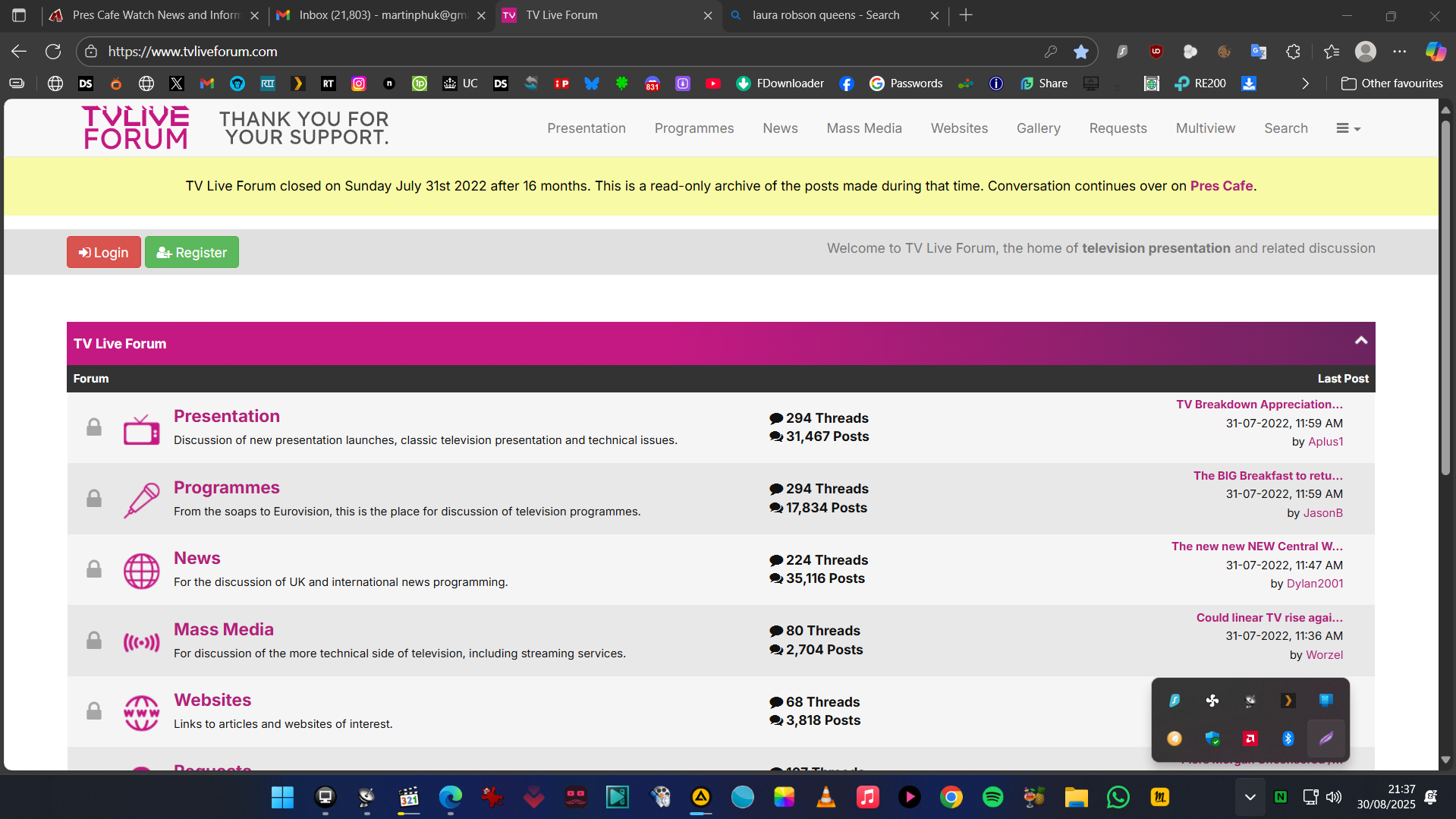Screen dimensions: 1456x819
Task: Open Spotify from the taskbar
Action: [x=992, y=797]
